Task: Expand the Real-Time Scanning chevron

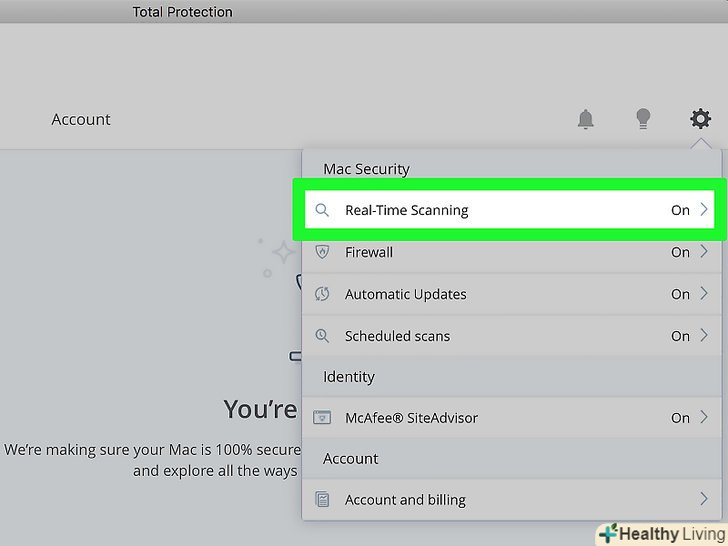Action: [x=704, y=210]
